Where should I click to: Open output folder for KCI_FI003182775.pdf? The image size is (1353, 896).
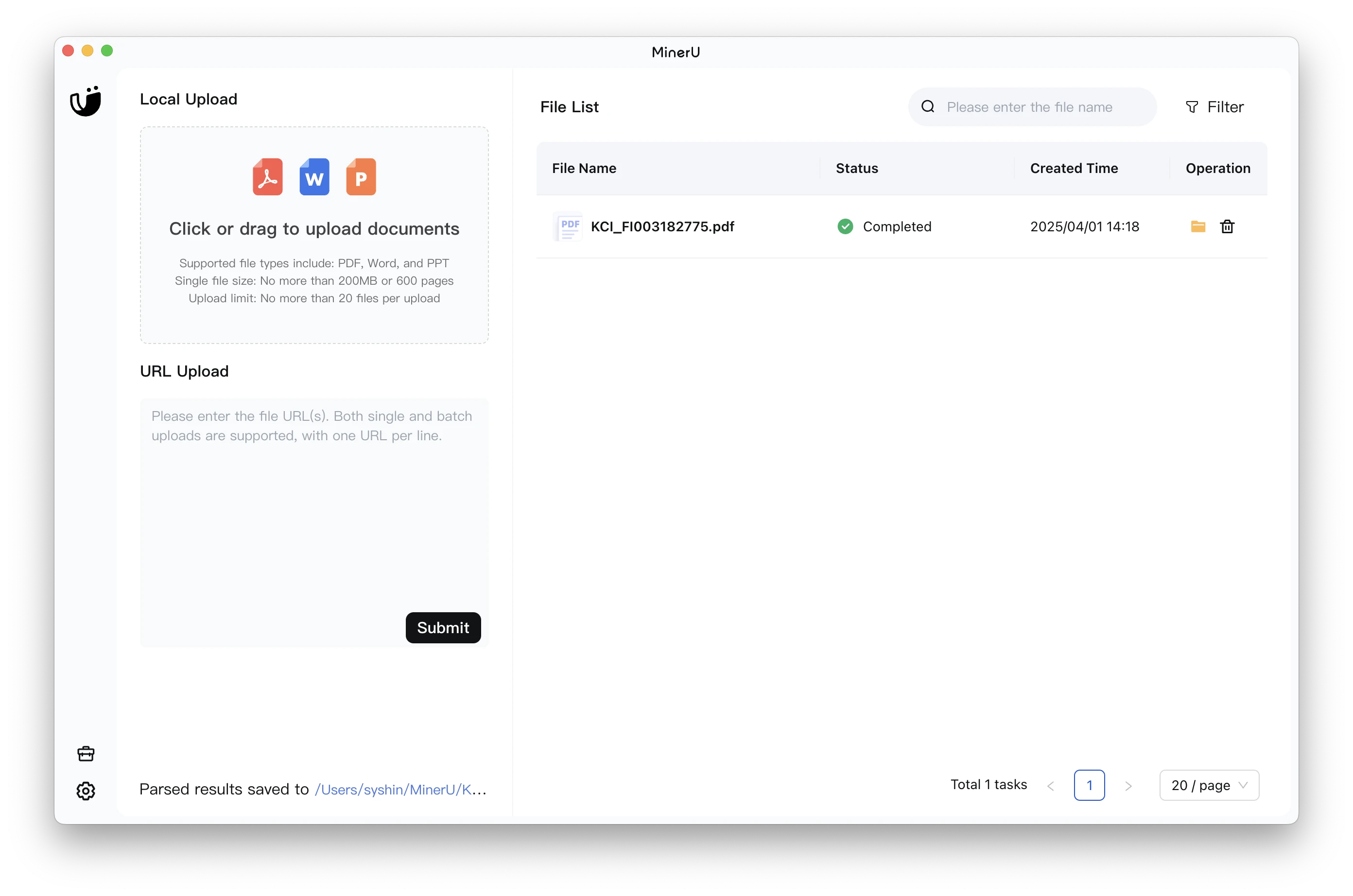(1198, 226)
